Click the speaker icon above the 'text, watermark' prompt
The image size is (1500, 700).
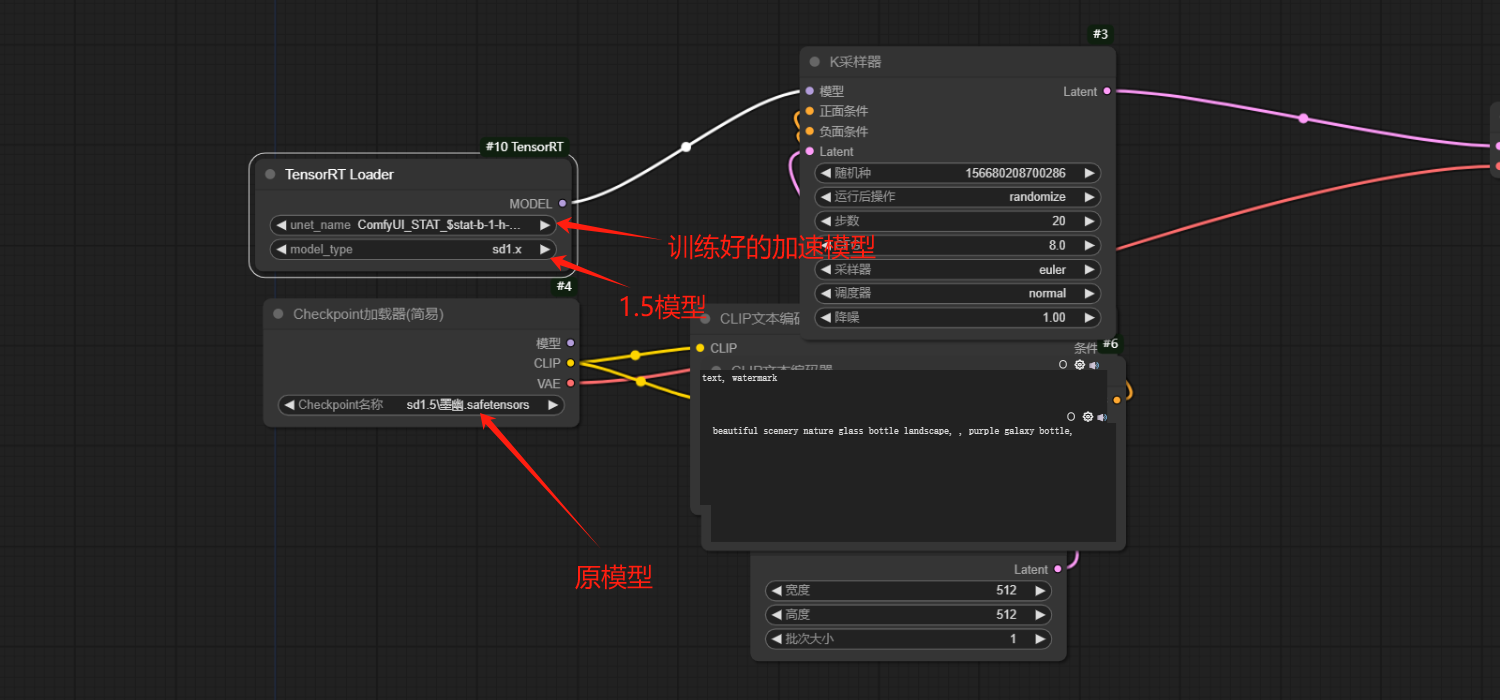[x=1094, y=365]
